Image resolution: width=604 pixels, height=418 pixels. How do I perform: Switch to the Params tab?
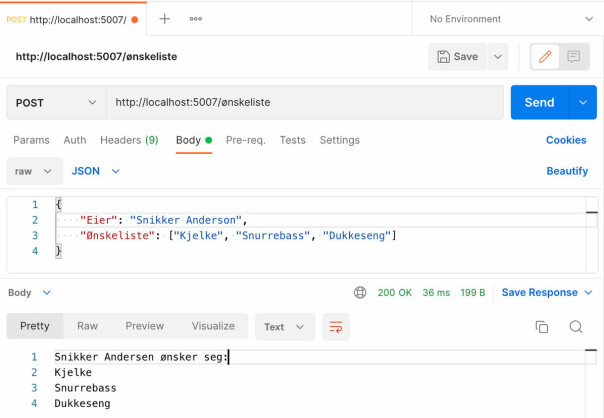pos(31,140)
